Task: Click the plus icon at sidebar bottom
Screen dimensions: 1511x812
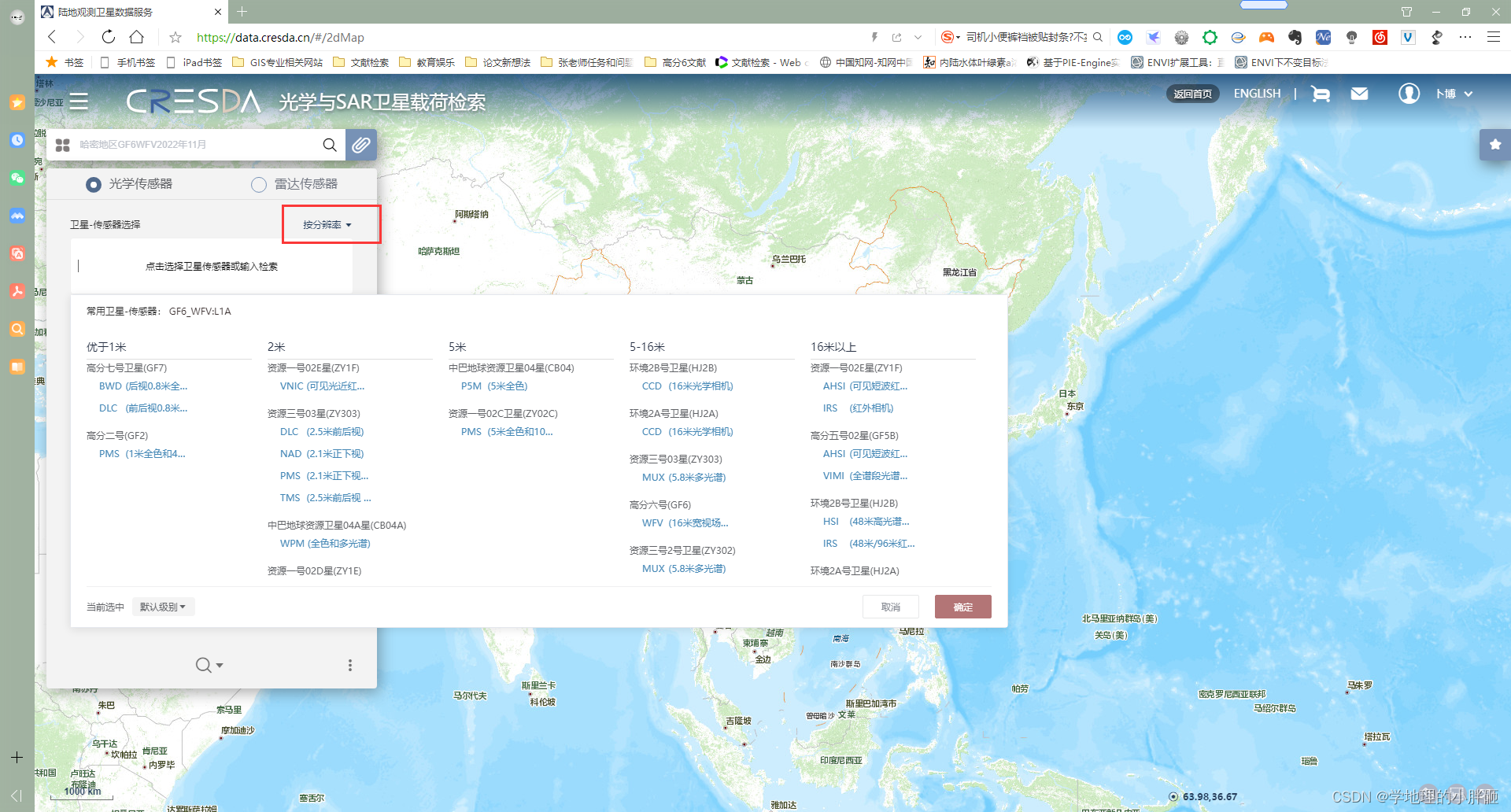Action: click(x=17, y=757)
